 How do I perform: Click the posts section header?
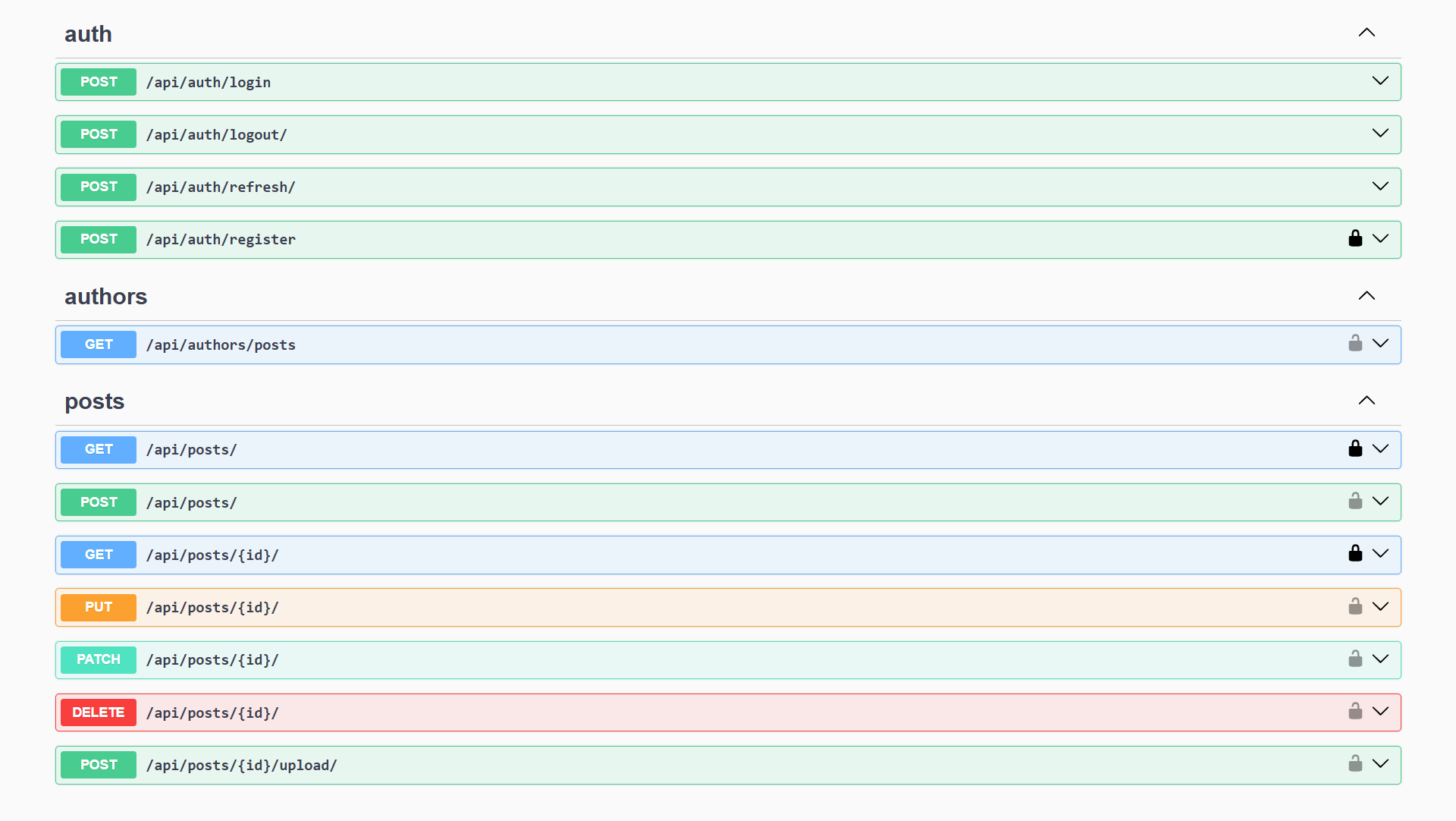click(94, 401)
